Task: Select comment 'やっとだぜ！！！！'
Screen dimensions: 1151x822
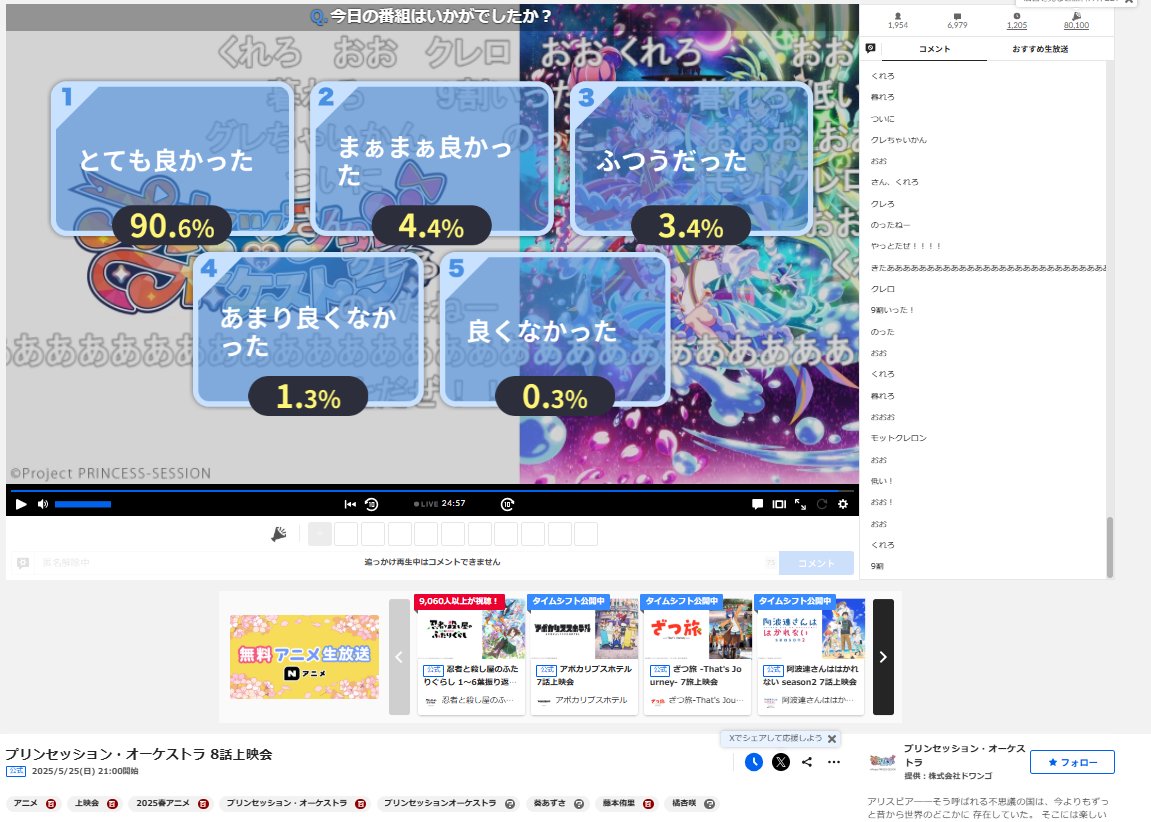Action: click(x=906, y=246)
